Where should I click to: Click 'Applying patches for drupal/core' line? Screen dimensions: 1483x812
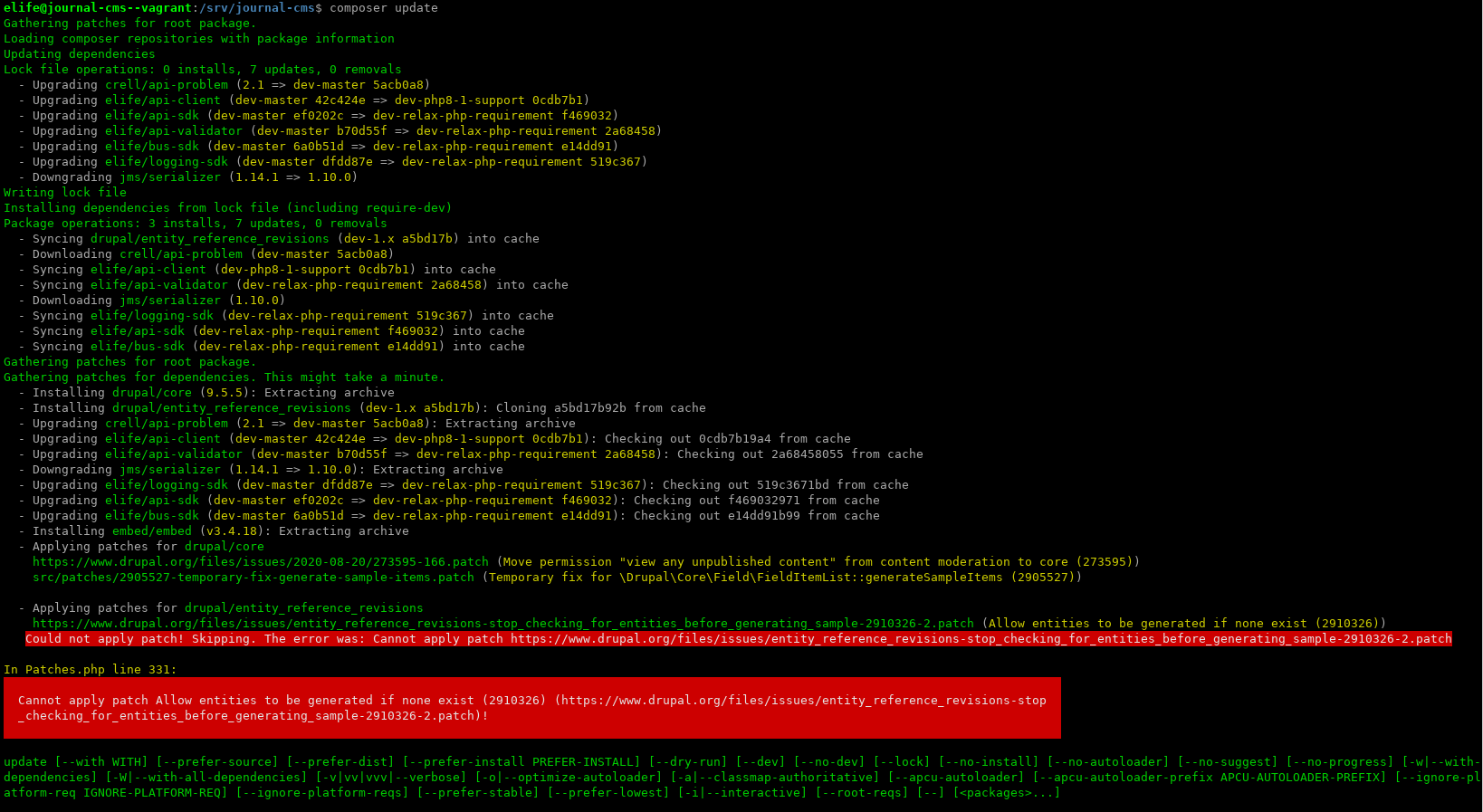(x=141, y=547)
